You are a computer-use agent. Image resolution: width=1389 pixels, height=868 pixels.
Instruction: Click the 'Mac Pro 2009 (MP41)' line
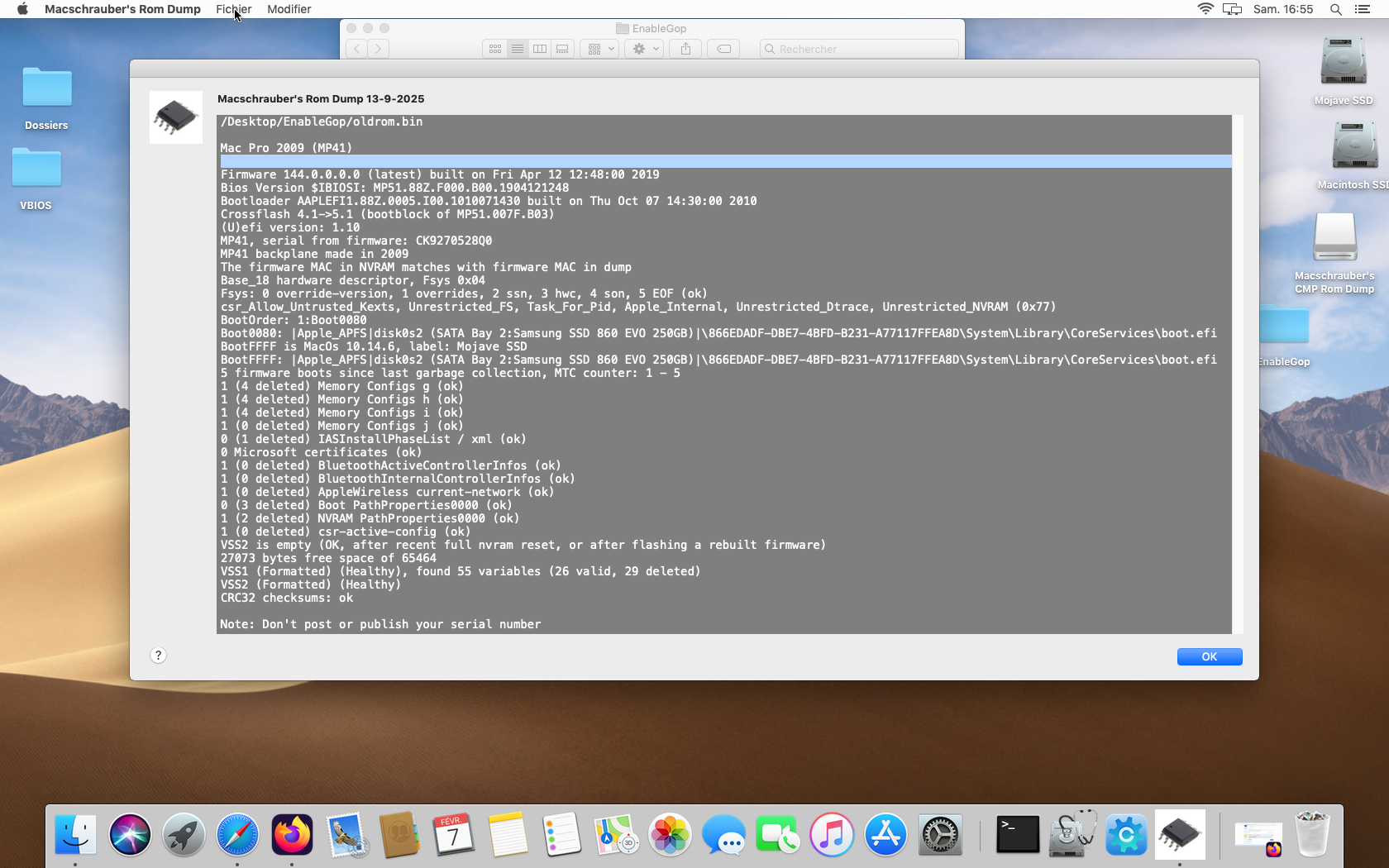tap(286, 148)
